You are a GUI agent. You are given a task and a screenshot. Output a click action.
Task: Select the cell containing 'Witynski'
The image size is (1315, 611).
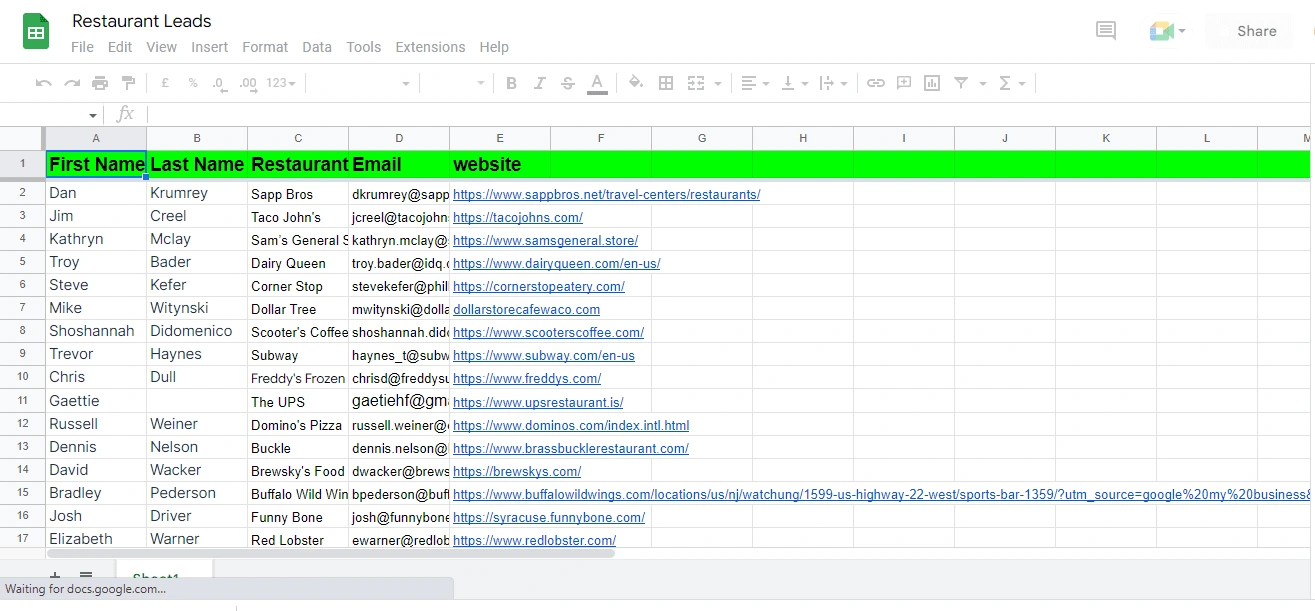coord(197,308)
